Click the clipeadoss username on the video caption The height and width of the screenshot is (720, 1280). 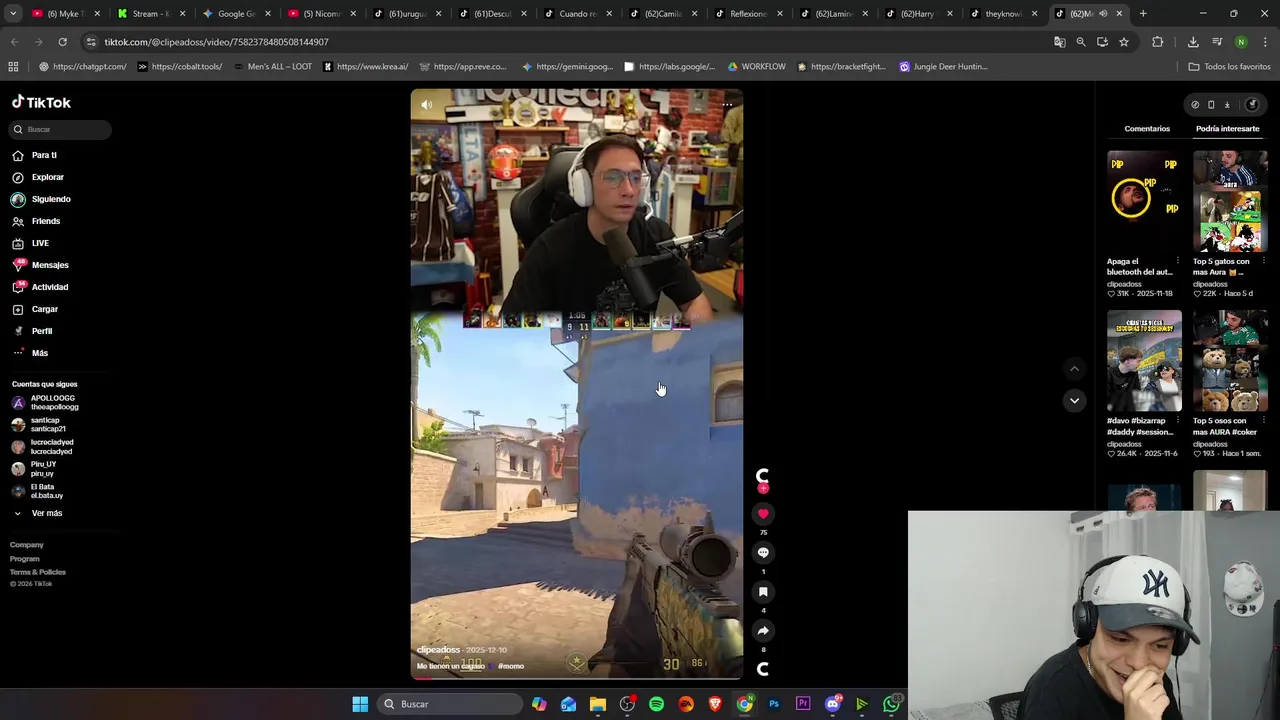pos(438,650)
